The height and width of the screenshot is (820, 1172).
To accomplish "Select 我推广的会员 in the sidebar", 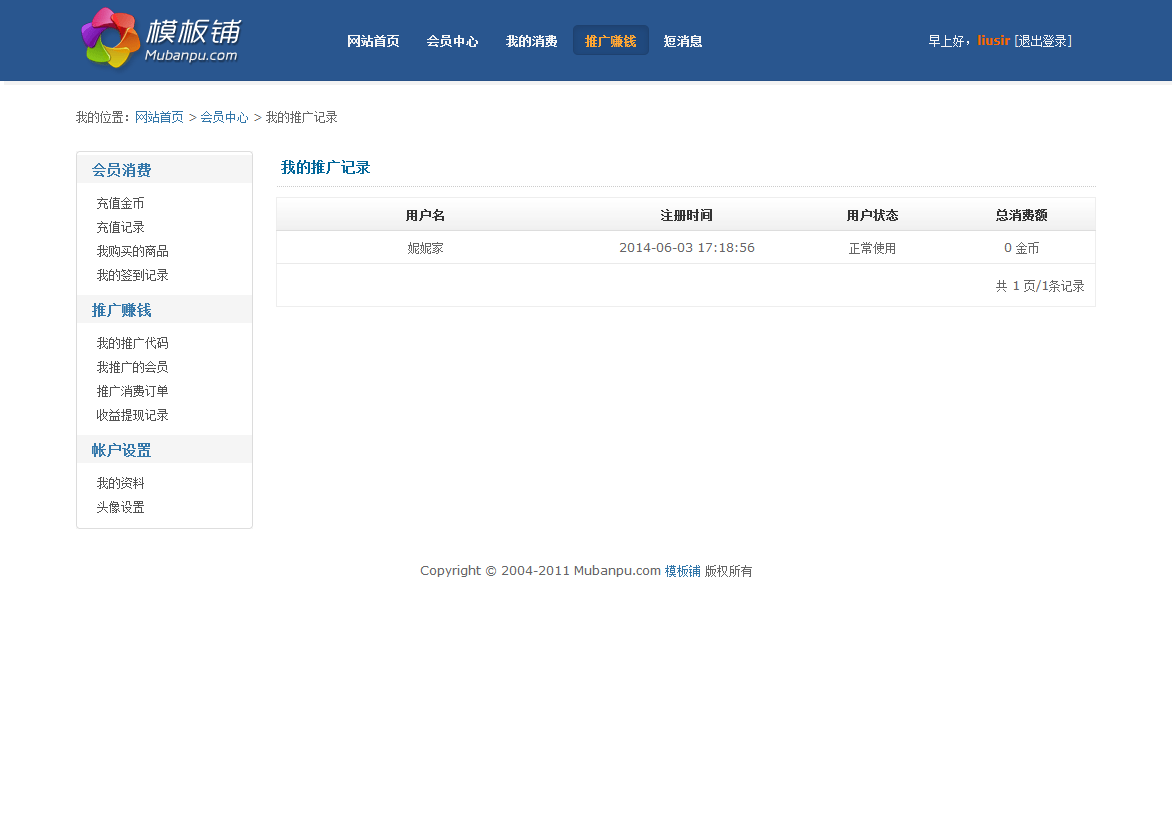I will tap(132, 367).
